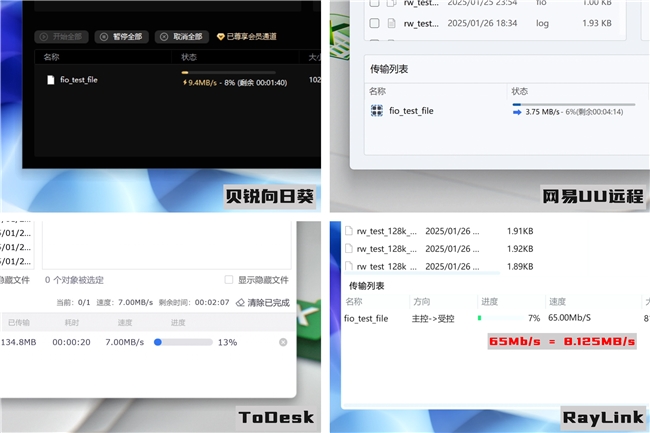Image resolution: width=650 pixels, height=433 pixels.
Task: Click the 134.8MB transferred value
Action: tap(19, 342)
